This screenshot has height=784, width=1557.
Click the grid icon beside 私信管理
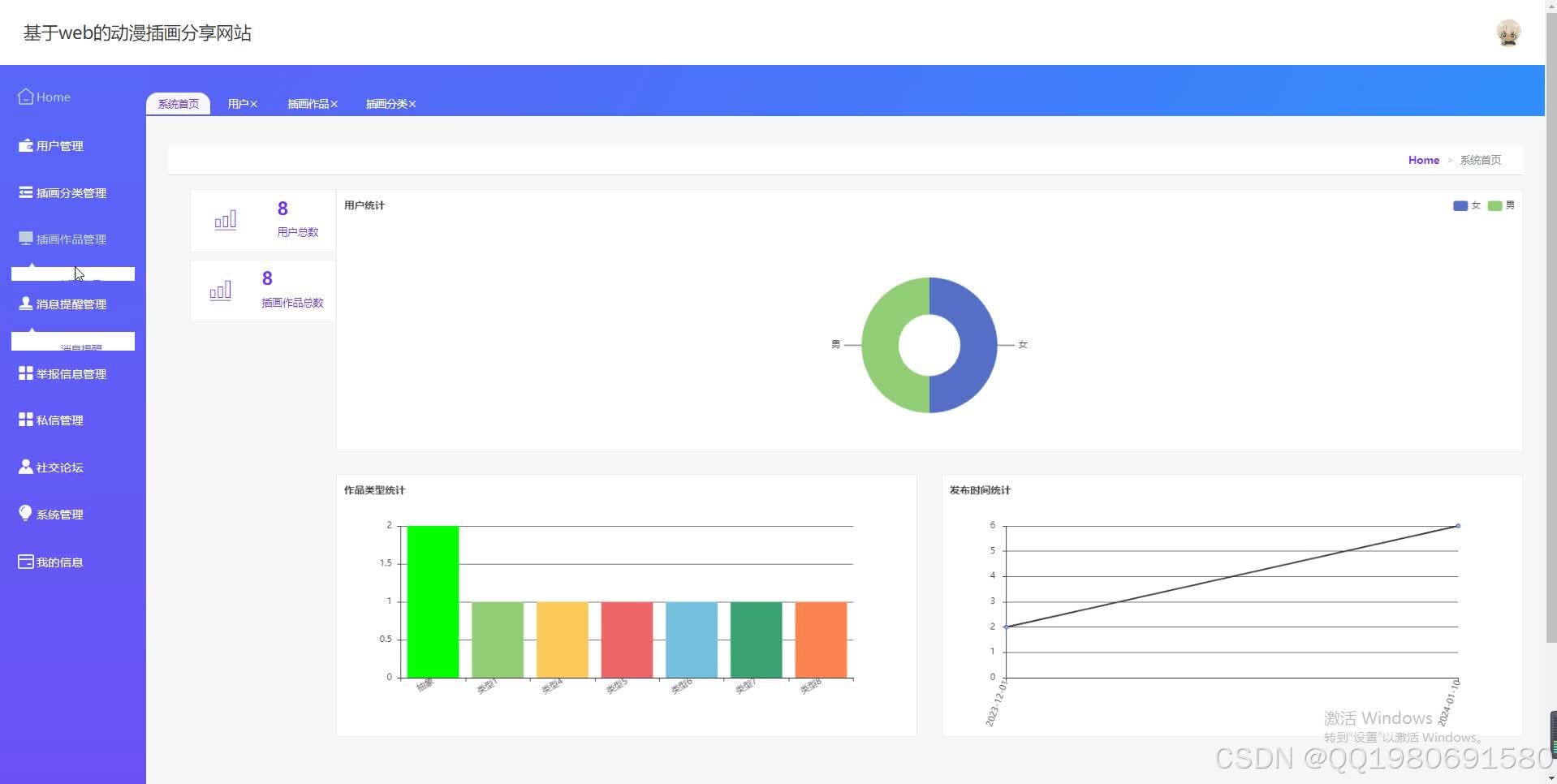coord(25,420)
